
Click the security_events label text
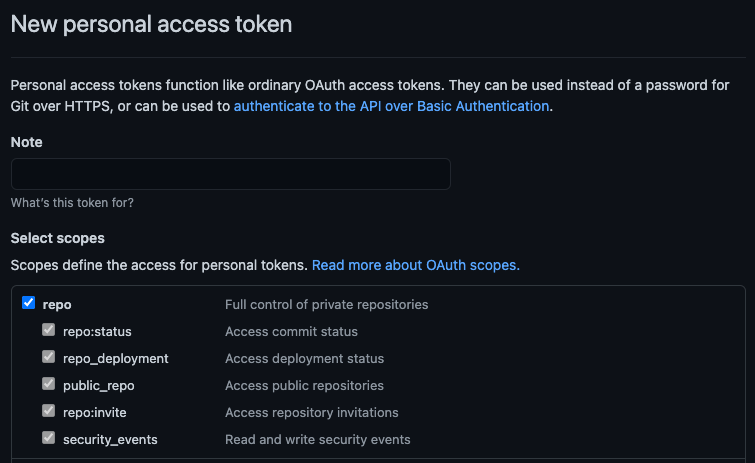[x=110, y=439]
